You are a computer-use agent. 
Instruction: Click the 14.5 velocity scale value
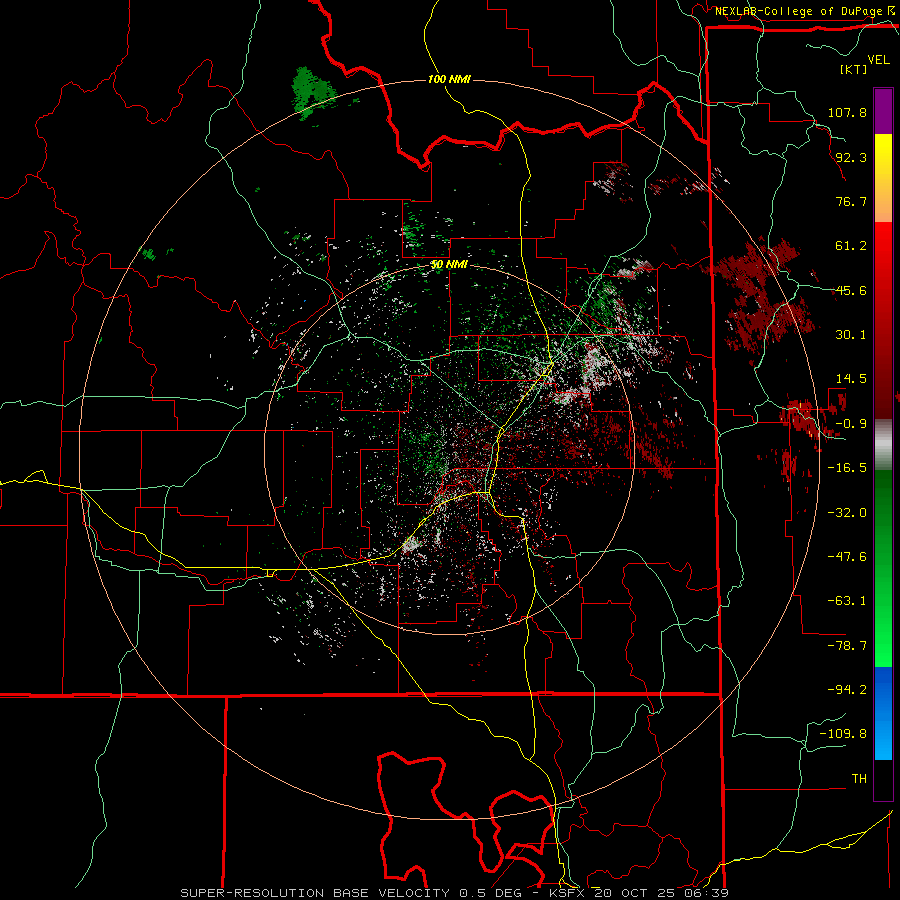pyautogui.click(x=851, y=379)
